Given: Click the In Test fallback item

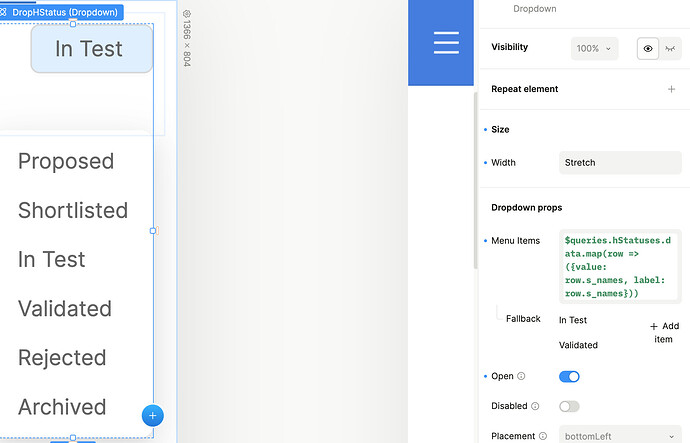Looking at the screenshot, I should tap(573, 320).
